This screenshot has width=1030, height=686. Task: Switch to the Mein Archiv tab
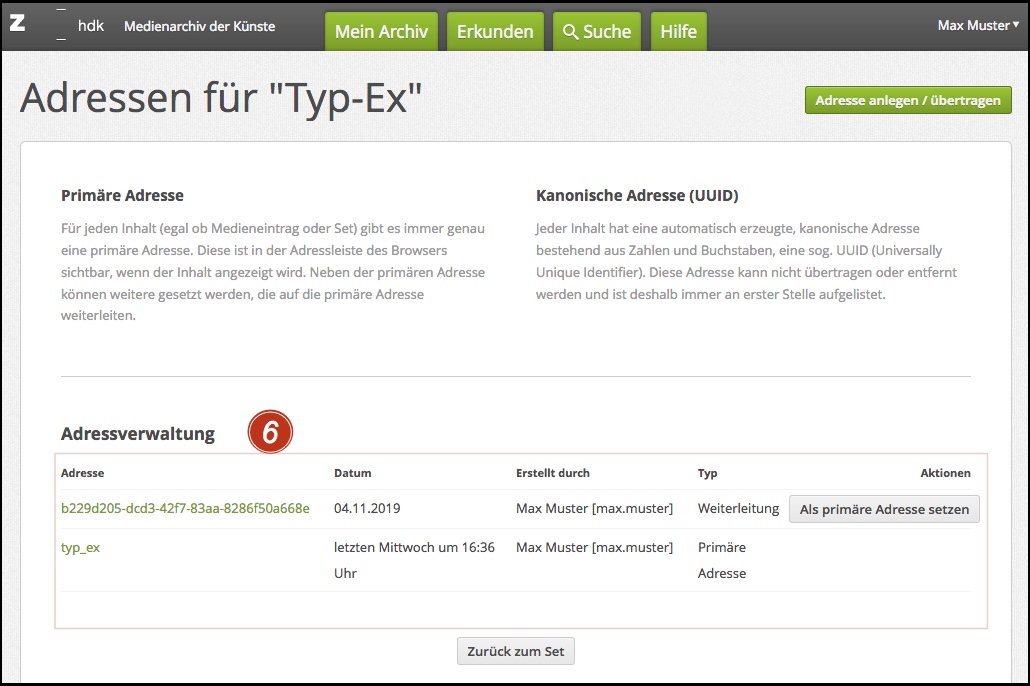coord(381,32)
